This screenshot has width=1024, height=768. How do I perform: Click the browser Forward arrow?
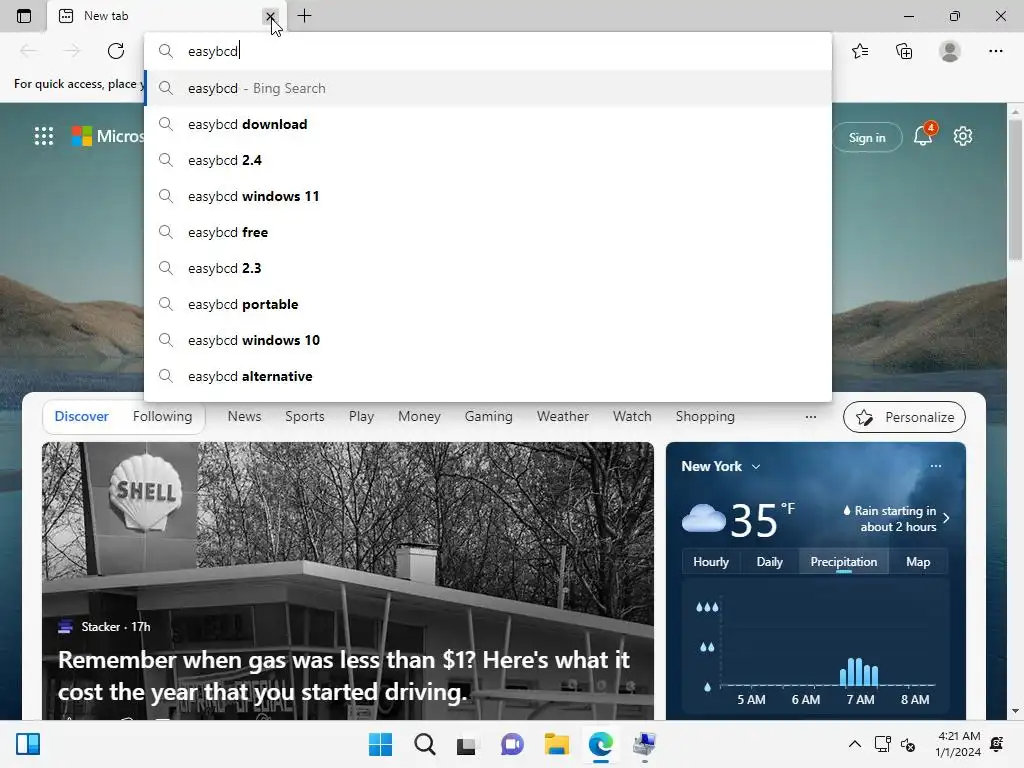pyautogui.click(x=72, y=51)
